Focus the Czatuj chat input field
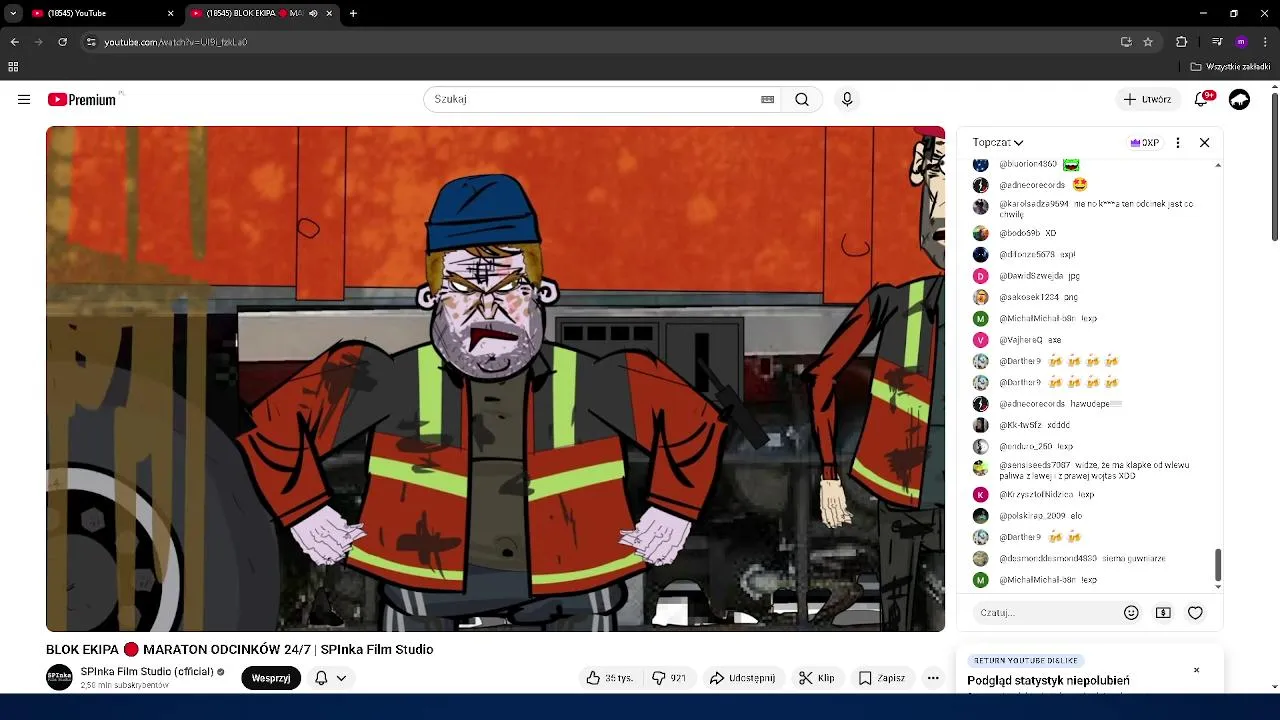Screen dimensions: 1280x720 pos(1043,613)
